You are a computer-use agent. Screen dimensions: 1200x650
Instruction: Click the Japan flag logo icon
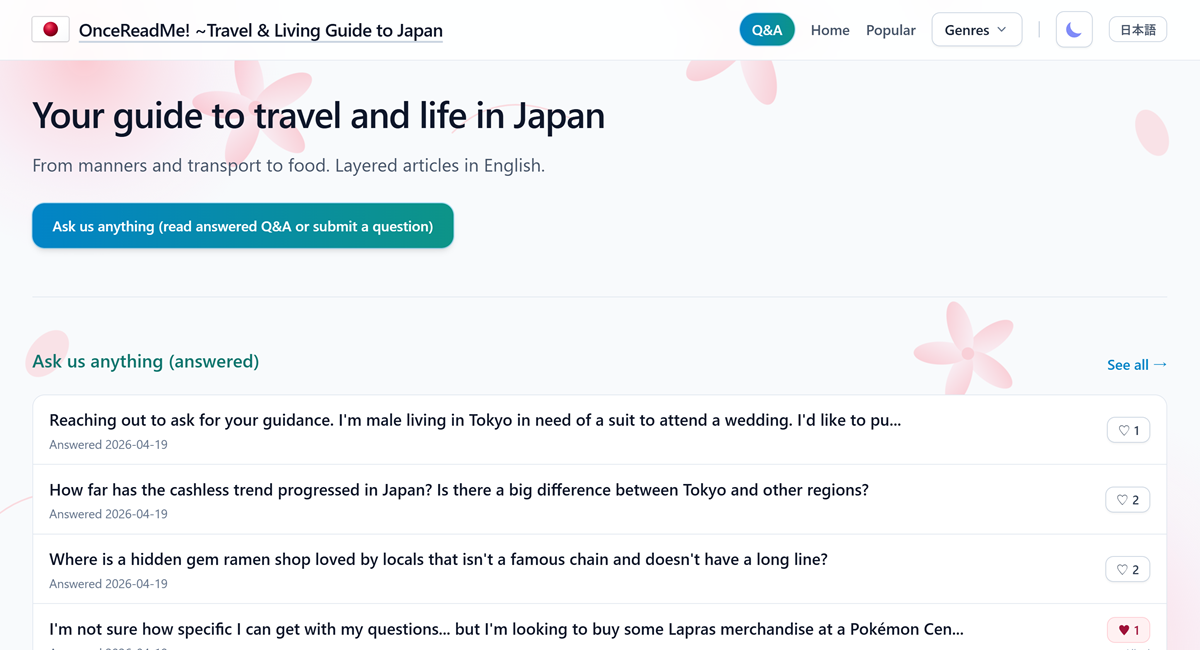pyautogui.click(x=50, y=30)
